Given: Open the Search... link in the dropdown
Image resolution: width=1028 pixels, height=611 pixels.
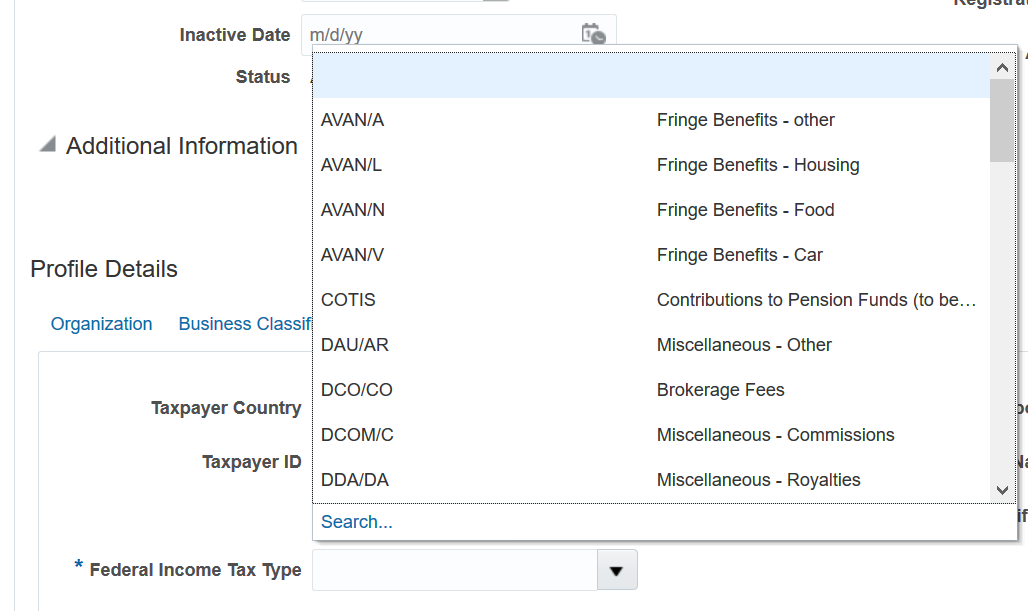Looking at the screenshot, I should point(356,521).
